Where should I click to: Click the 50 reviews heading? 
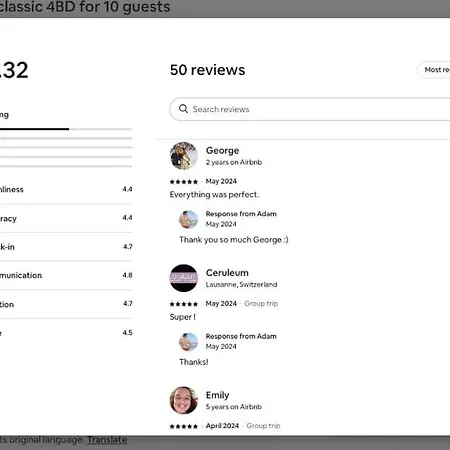click(x=207, y=70)
